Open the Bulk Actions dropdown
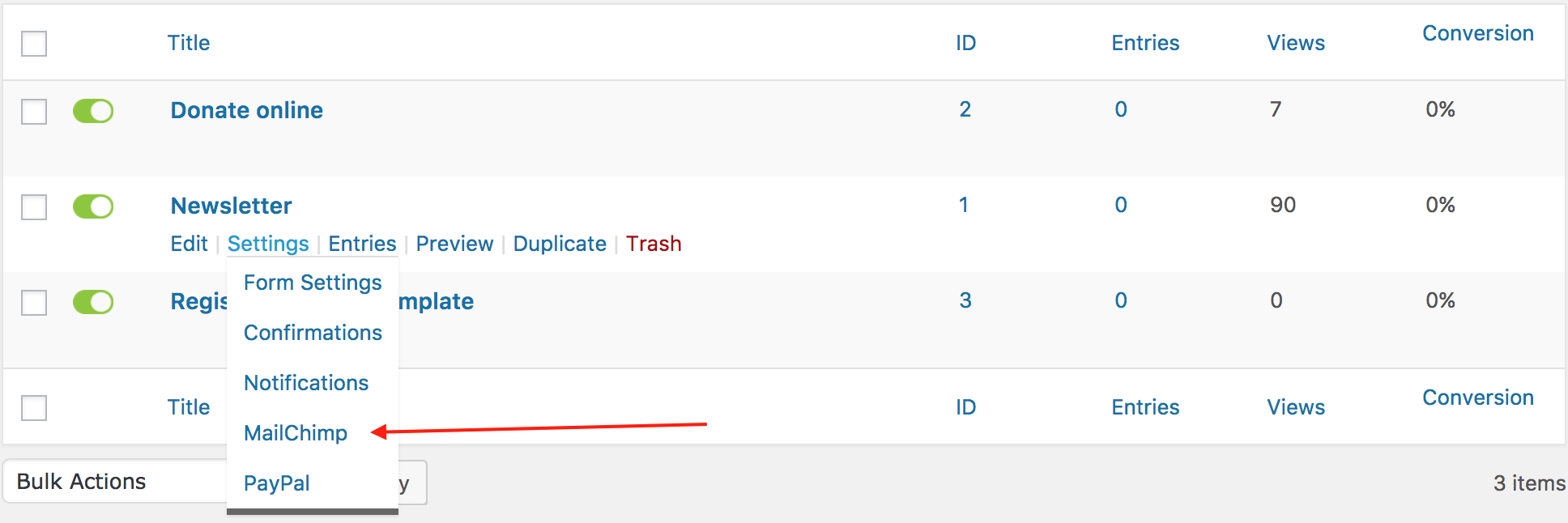The height and width of the screenshot is (523, 1568). tap(113, 482)
